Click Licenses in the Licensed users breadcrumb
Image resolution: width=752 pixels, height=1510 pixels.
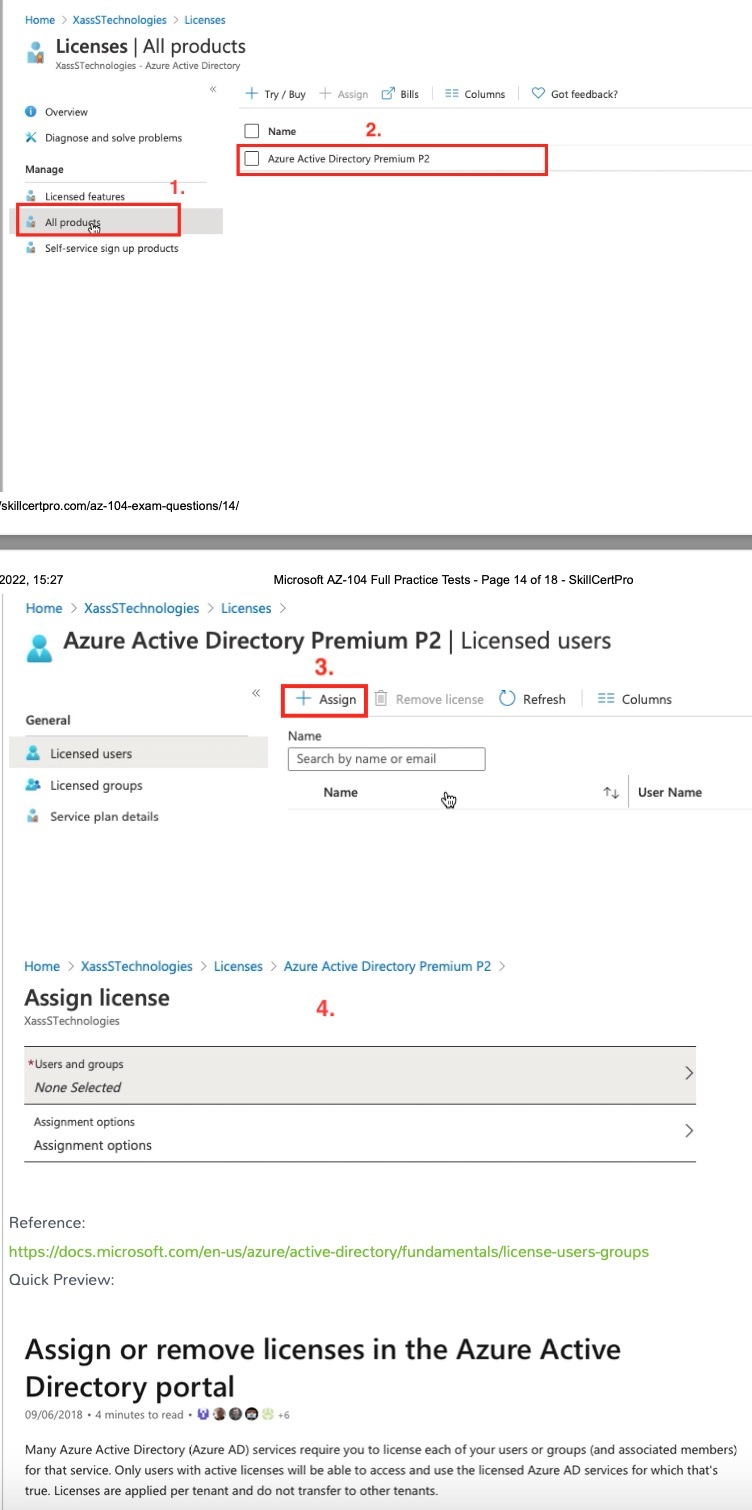[246, 608]
